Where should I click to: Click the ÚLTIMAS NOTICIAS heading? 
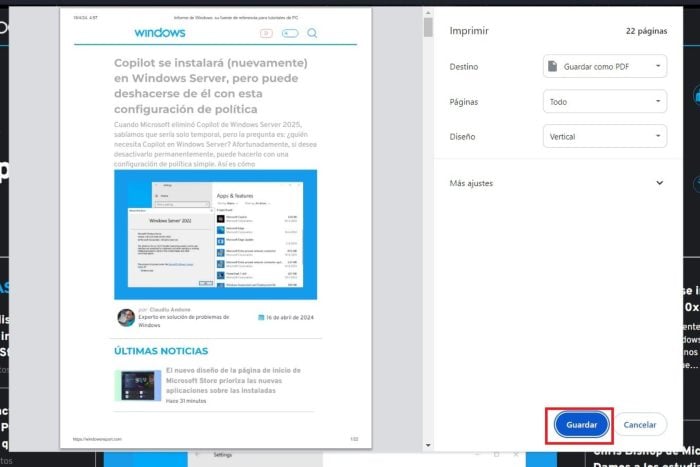click(161, 351)
